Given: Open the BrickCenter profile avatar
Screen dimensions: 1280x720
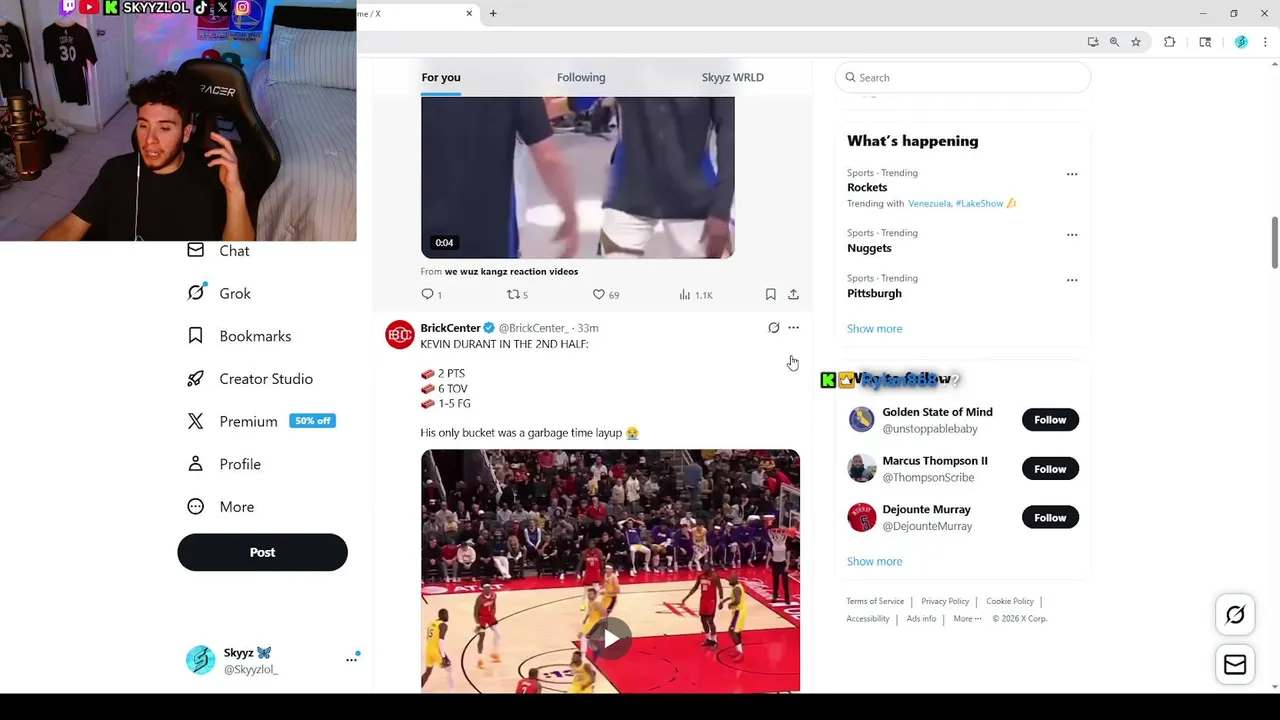Looking at the screenshot, I should [x=400, y=335].
